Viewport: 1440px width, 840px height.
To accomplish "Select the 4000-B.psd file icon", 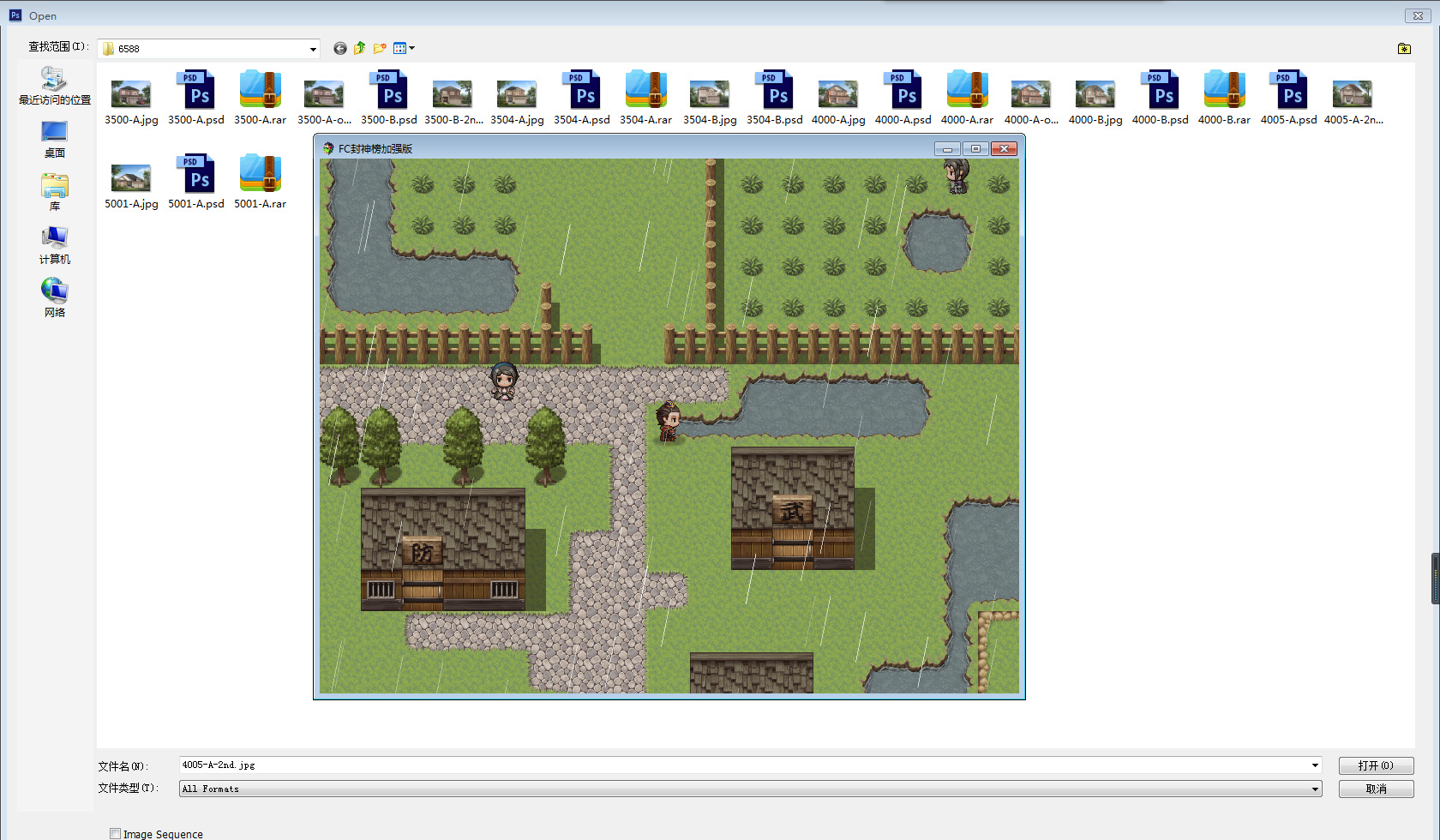I will (x=1160, y=90).
